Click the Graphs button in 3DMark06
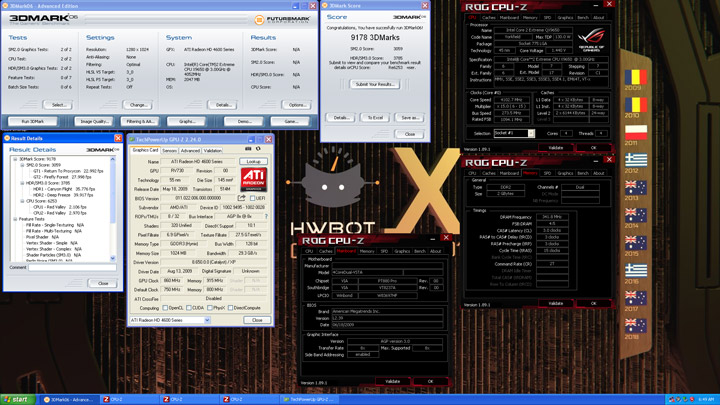This screenshot has height=405, width=720. [x=187, y=121]
